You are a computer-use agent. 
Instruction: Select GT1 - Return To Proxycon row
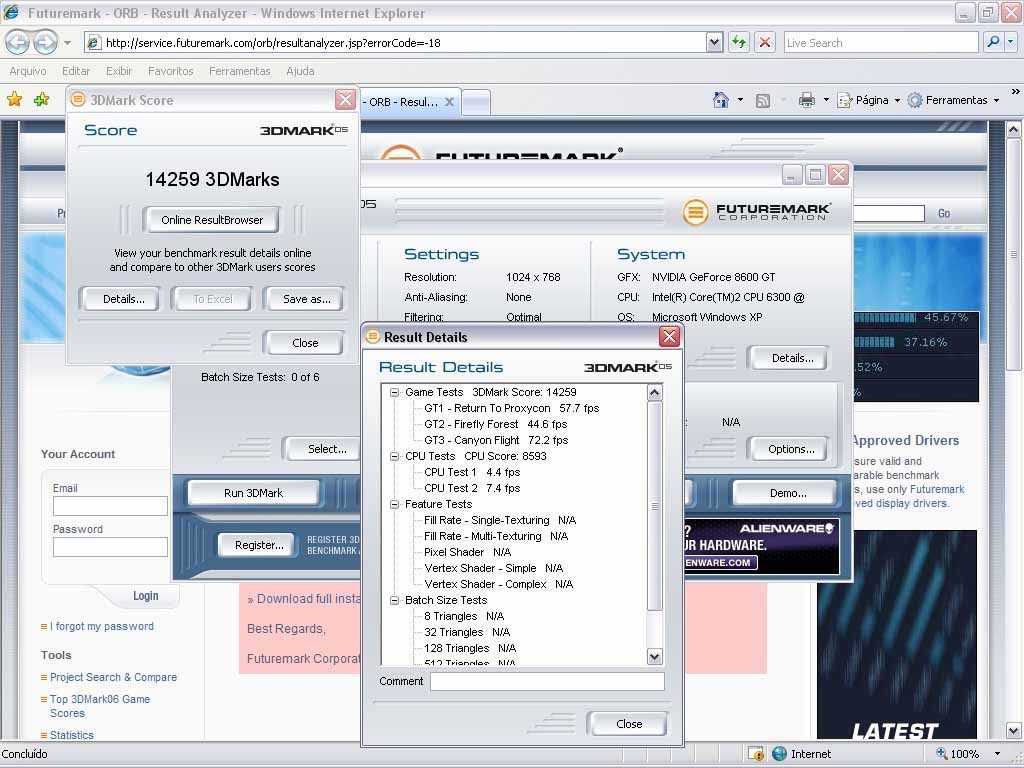[511, 408]
